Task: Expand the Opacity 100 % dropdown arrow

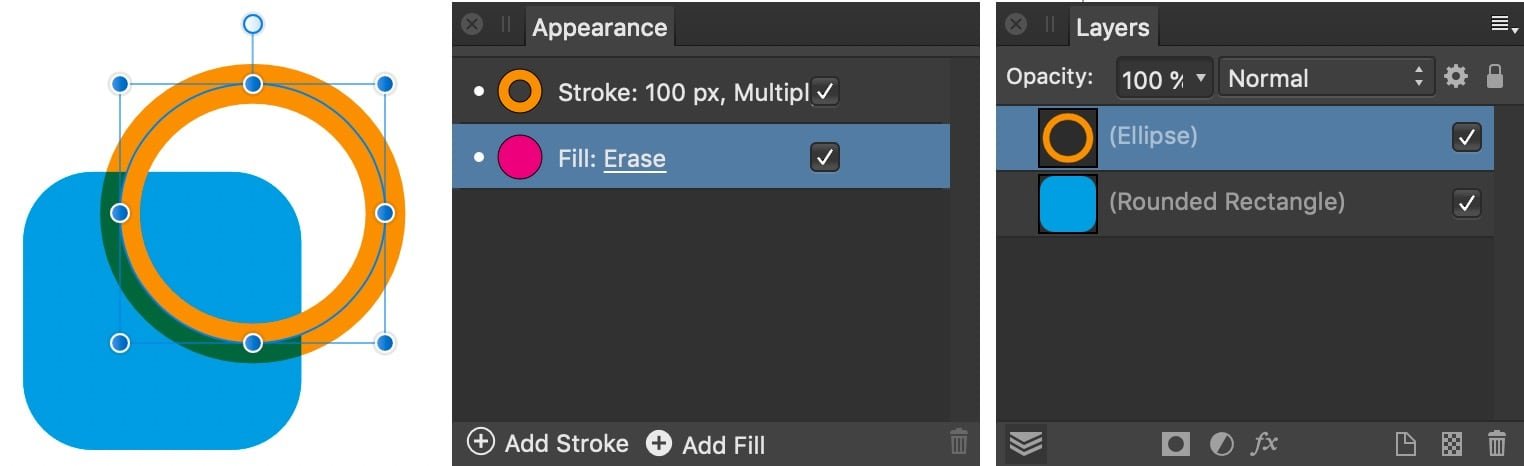Action: [1200, 78]
